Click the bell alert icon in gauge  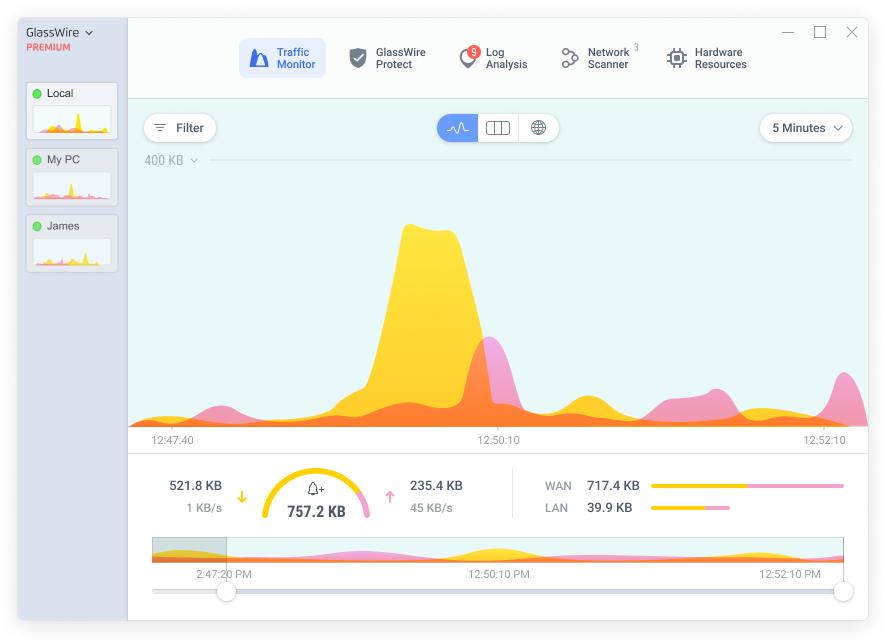click(315, 489)
